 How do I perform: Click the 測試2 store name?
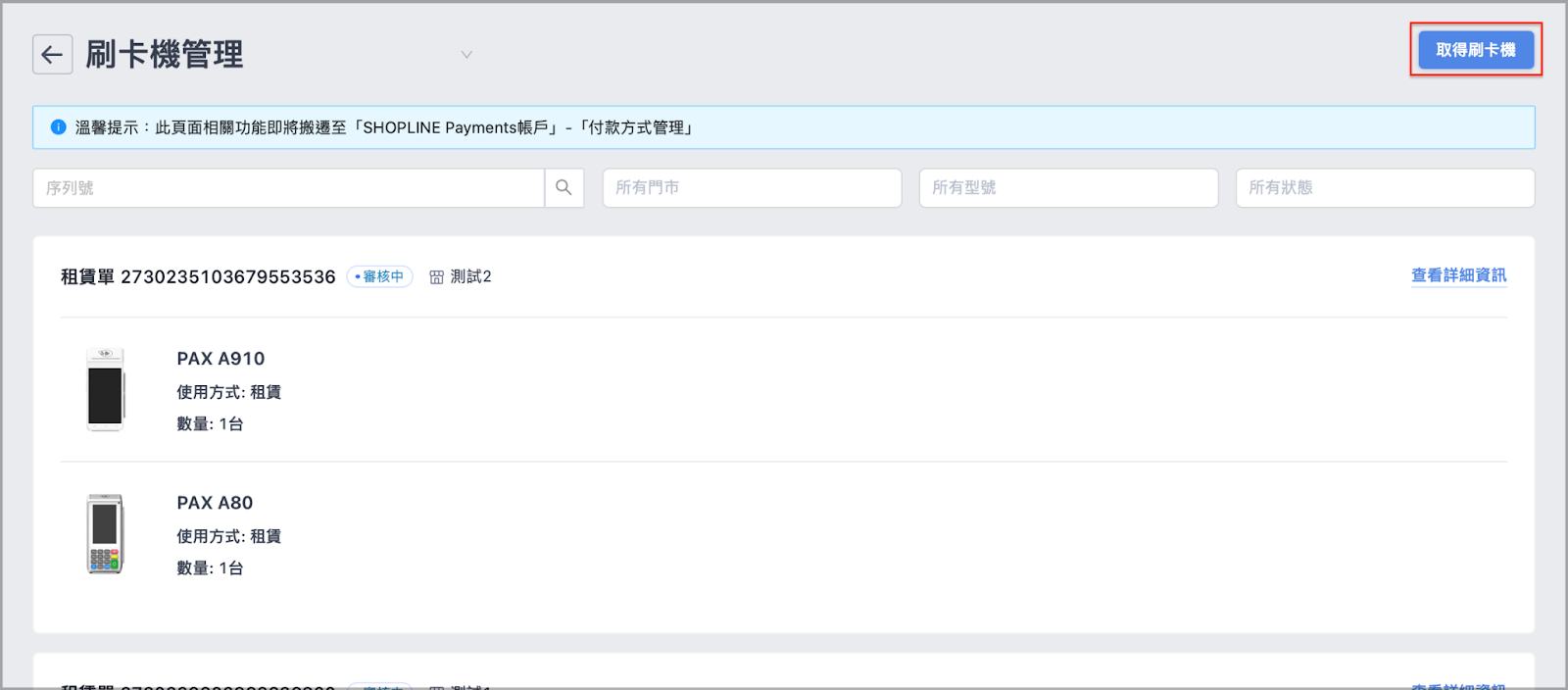pos(470,277)
